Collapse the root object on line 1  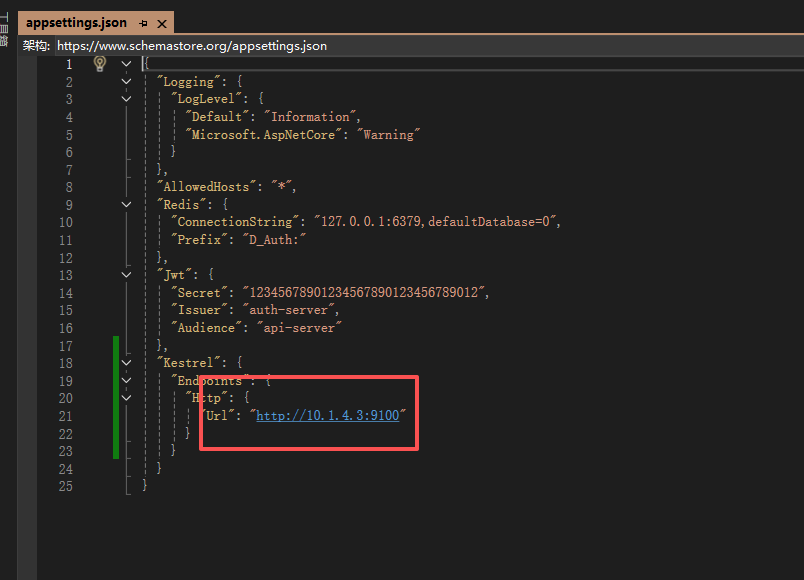click(126, 64)
